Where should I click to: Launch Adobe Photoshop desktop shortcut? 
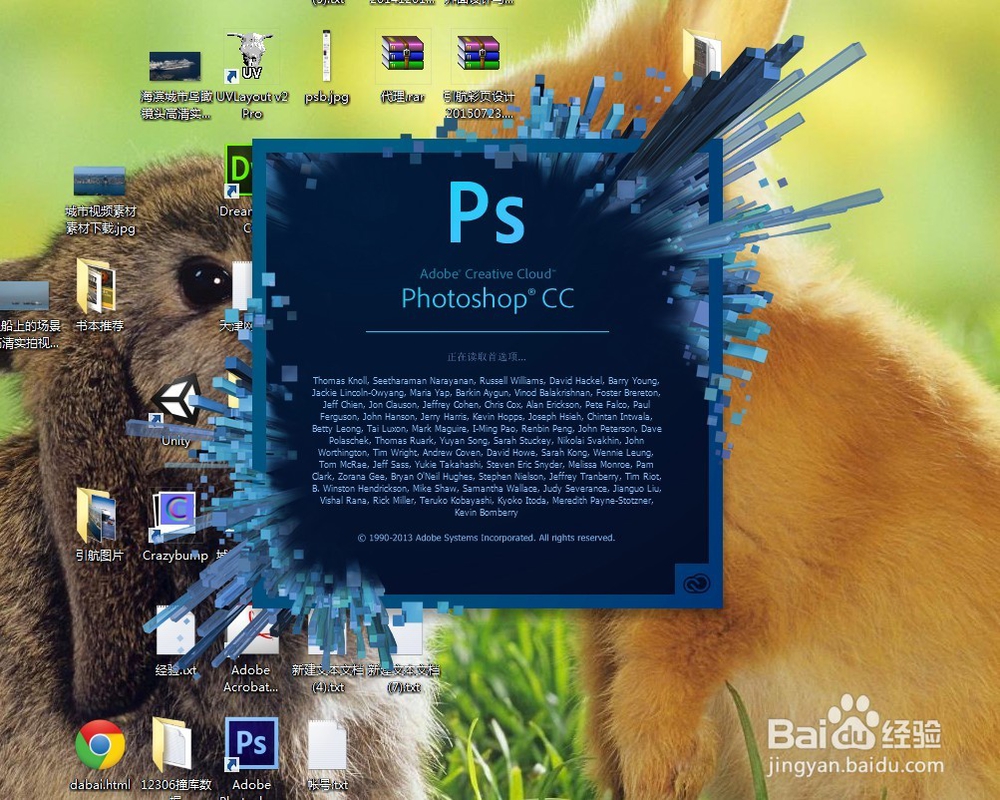[251, 744]
